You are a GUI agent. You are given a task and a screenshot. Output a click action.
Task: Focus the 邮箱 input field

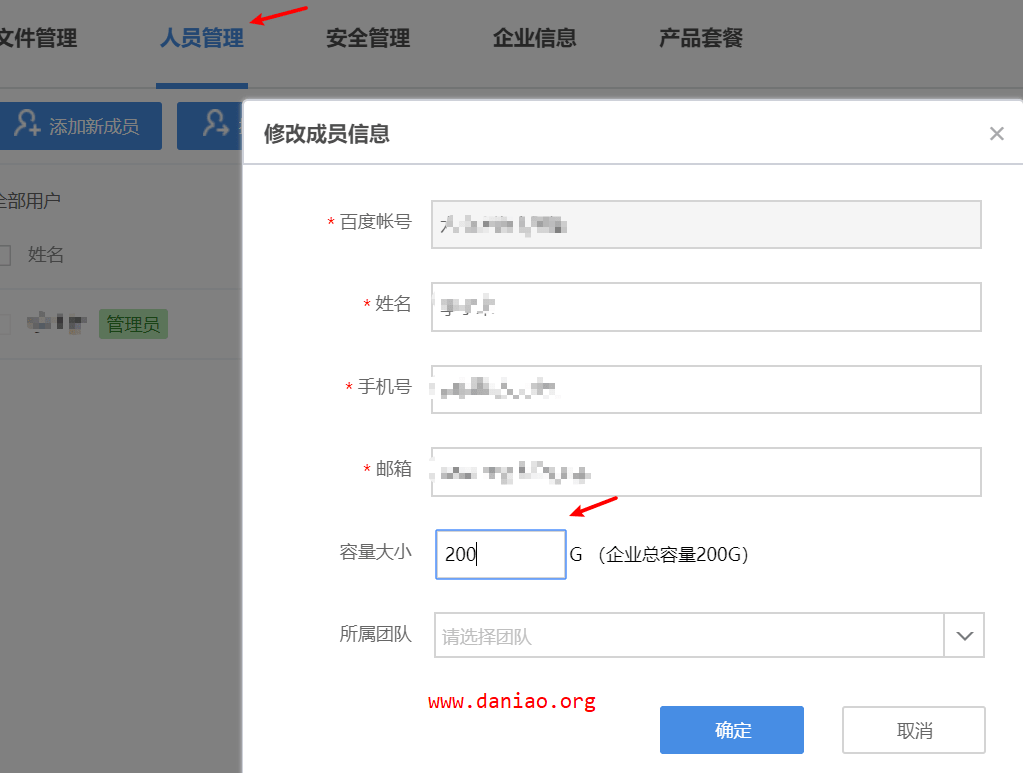705,471
